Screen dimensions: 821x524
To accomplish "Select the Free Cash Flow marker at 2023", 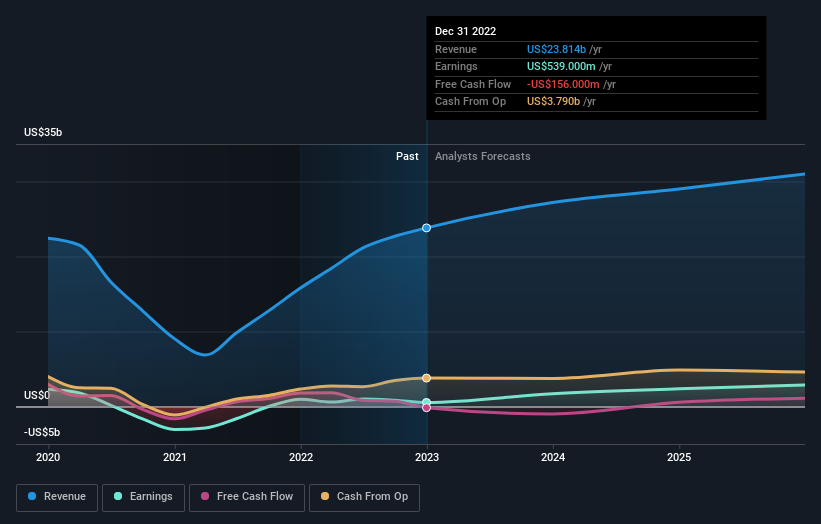I will point(426,408).
